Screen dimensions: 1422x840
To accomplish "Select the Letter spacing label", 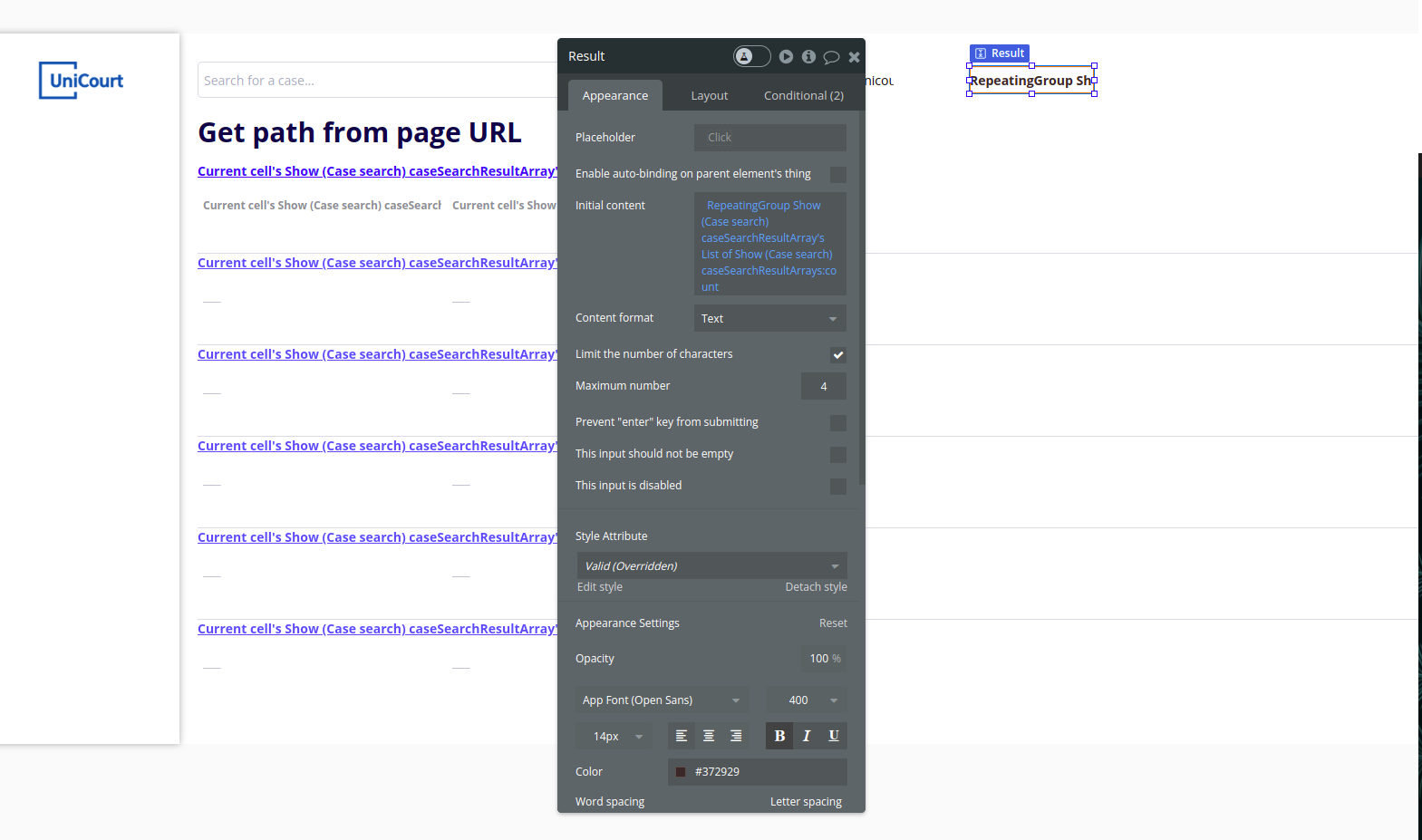I will click(x=806, y=802).
